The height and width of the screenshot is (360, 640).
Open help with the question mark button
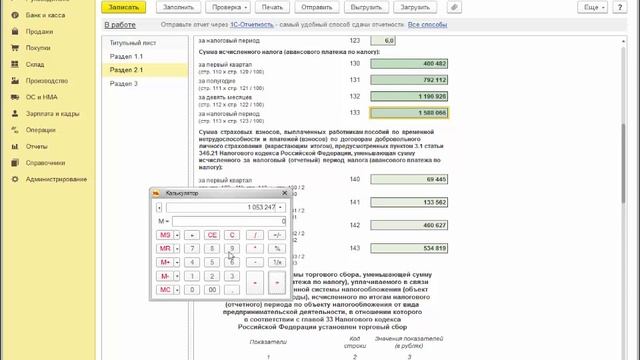click(620, 7)
